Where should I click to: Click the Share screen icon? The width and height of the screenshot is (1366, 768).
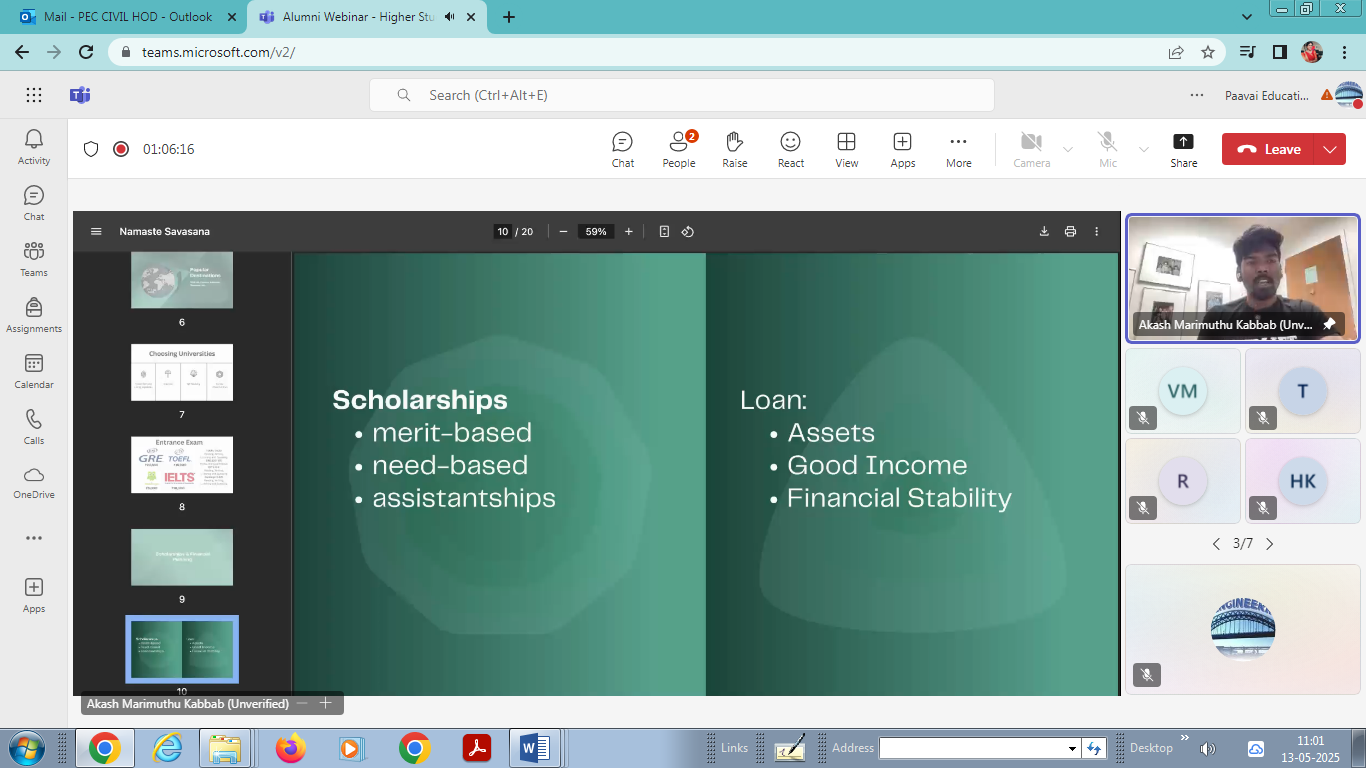click(1183, 149)
